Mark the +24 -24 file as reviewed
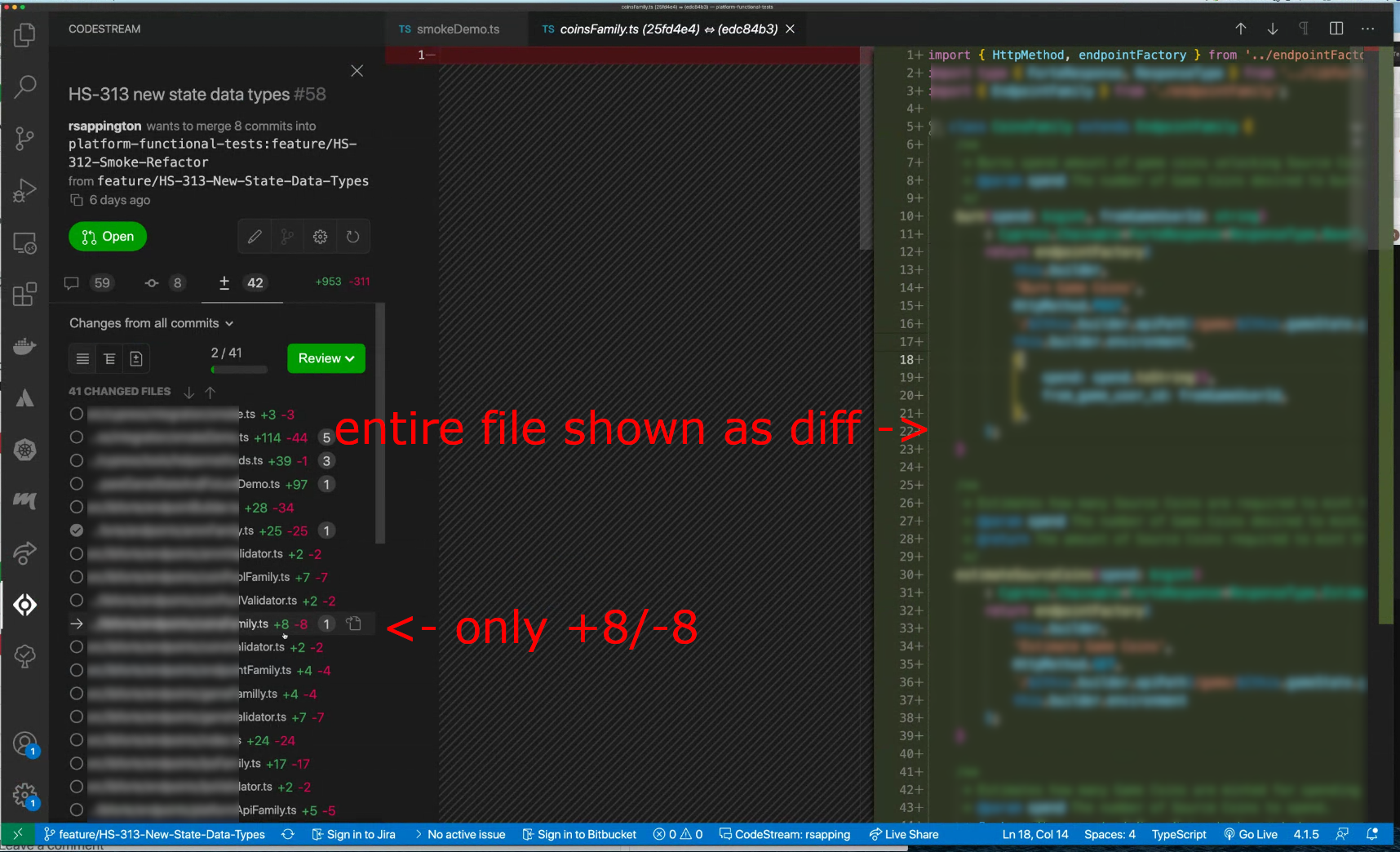The image size is (1400, 852). pos(77,740)
